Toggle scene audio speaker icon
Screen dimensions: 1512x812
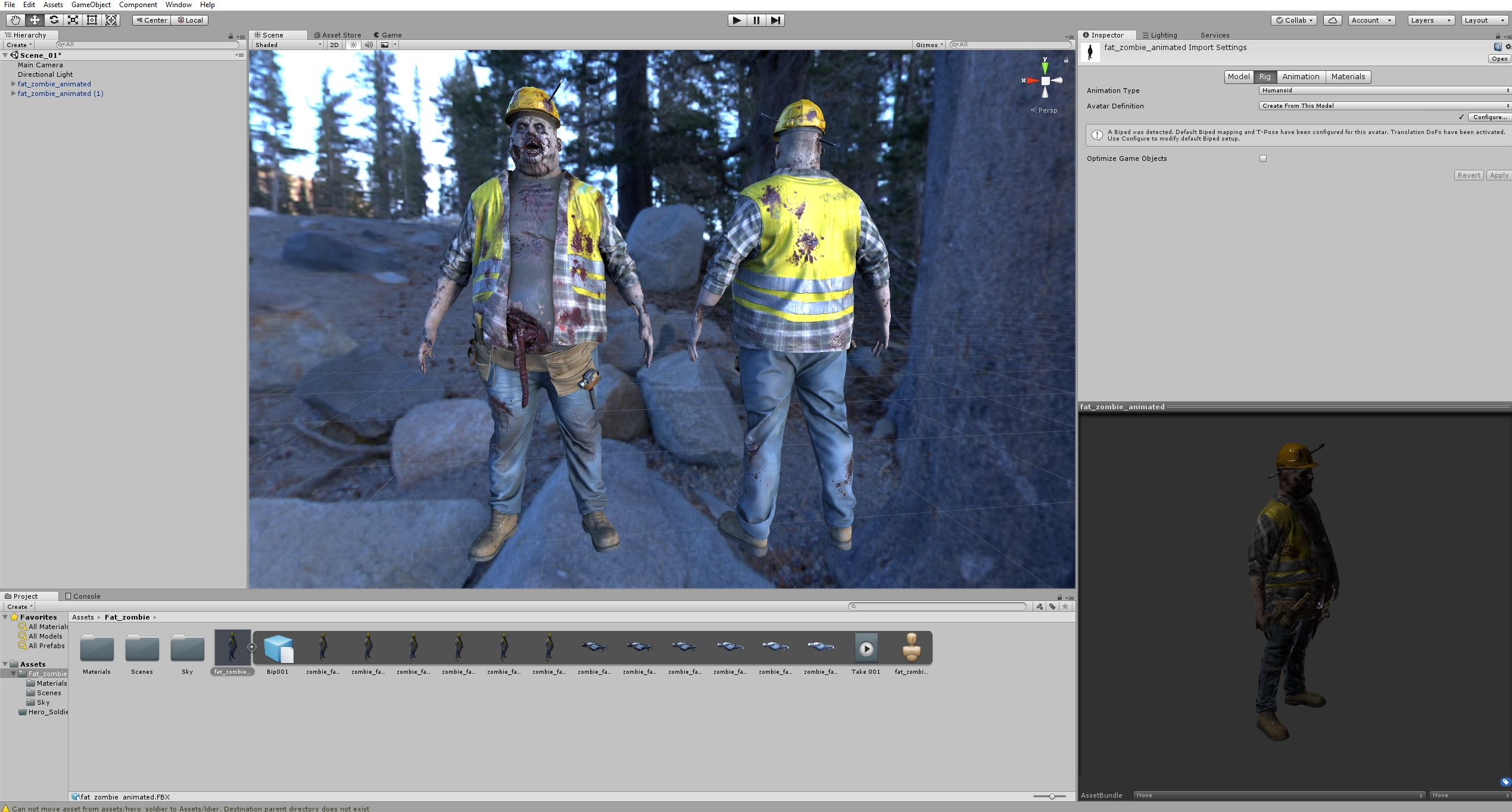coord(369,45)
